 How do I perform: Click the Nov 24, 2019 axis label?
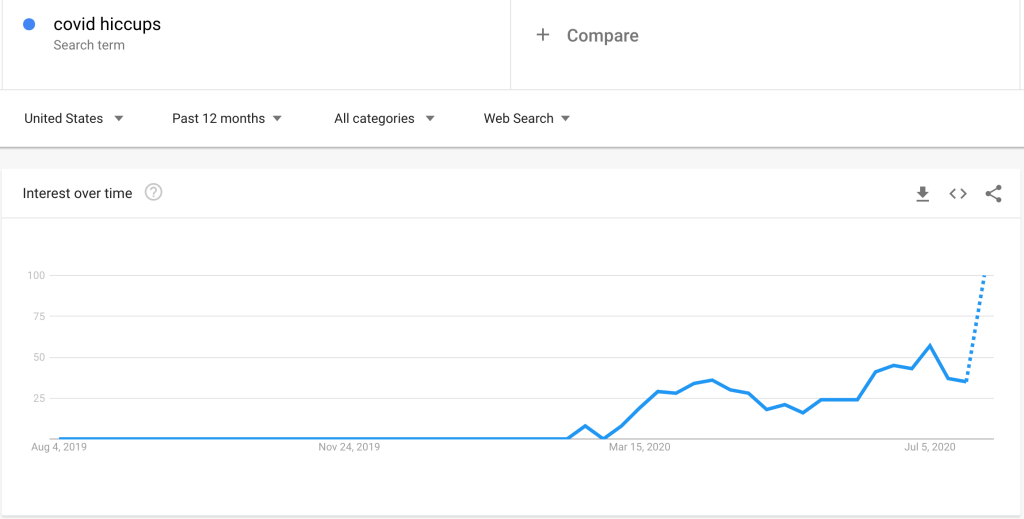[x=349, y=447]
